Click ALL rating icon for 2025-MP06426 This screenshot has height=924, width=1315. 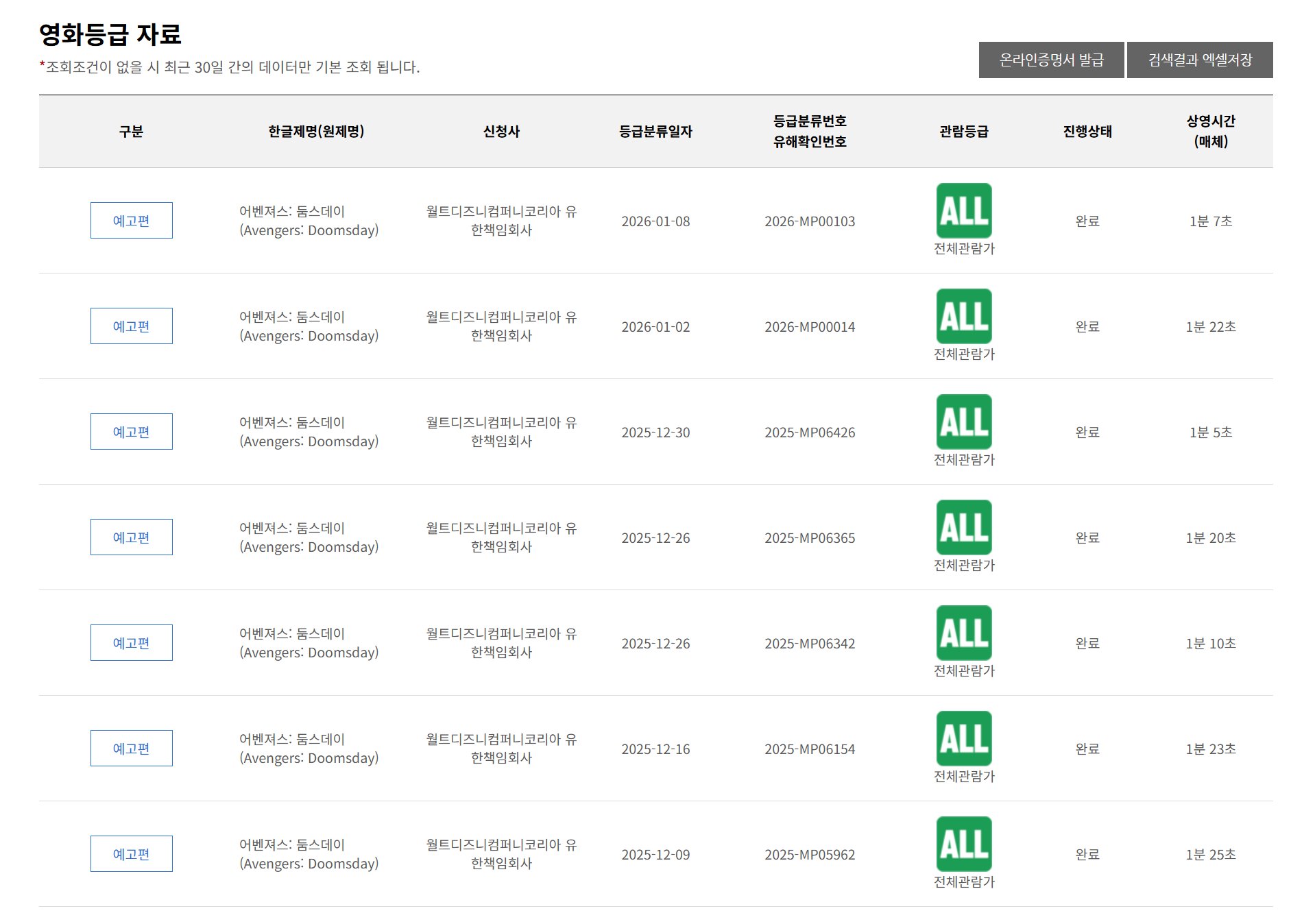coord(963,422)
